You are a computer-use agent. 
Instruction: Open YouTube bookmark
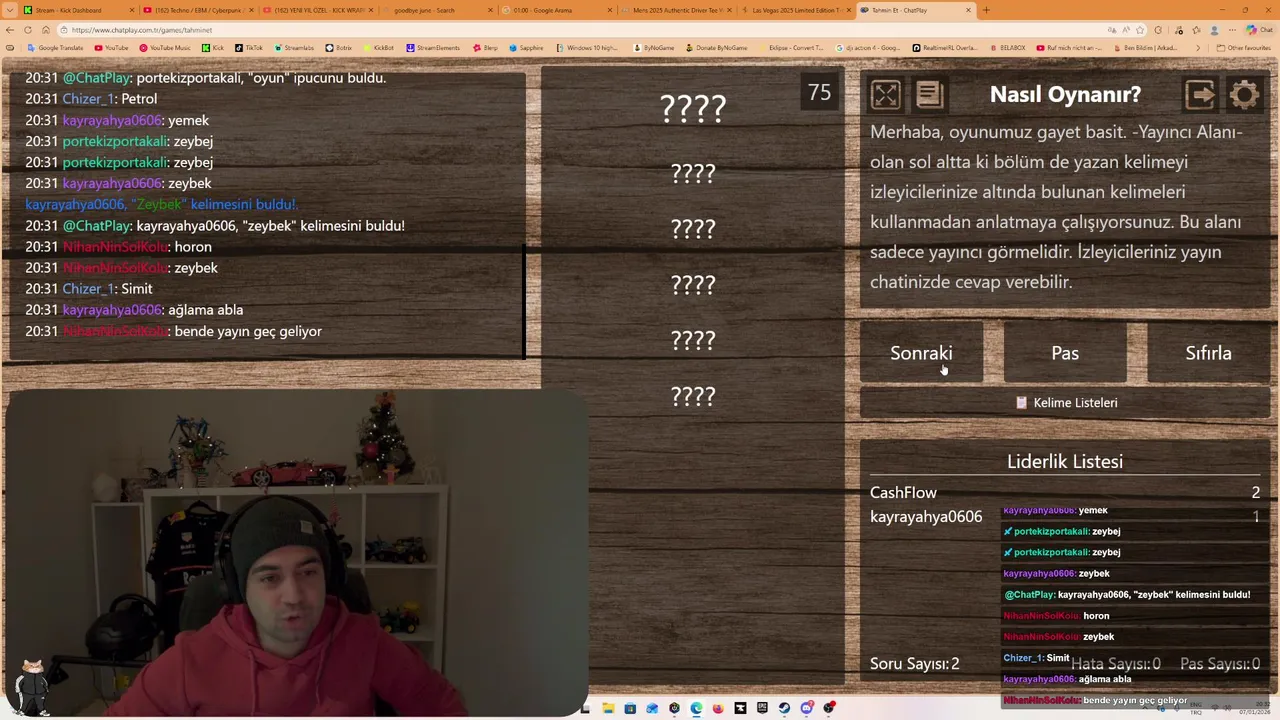click(x=111, y=48)
